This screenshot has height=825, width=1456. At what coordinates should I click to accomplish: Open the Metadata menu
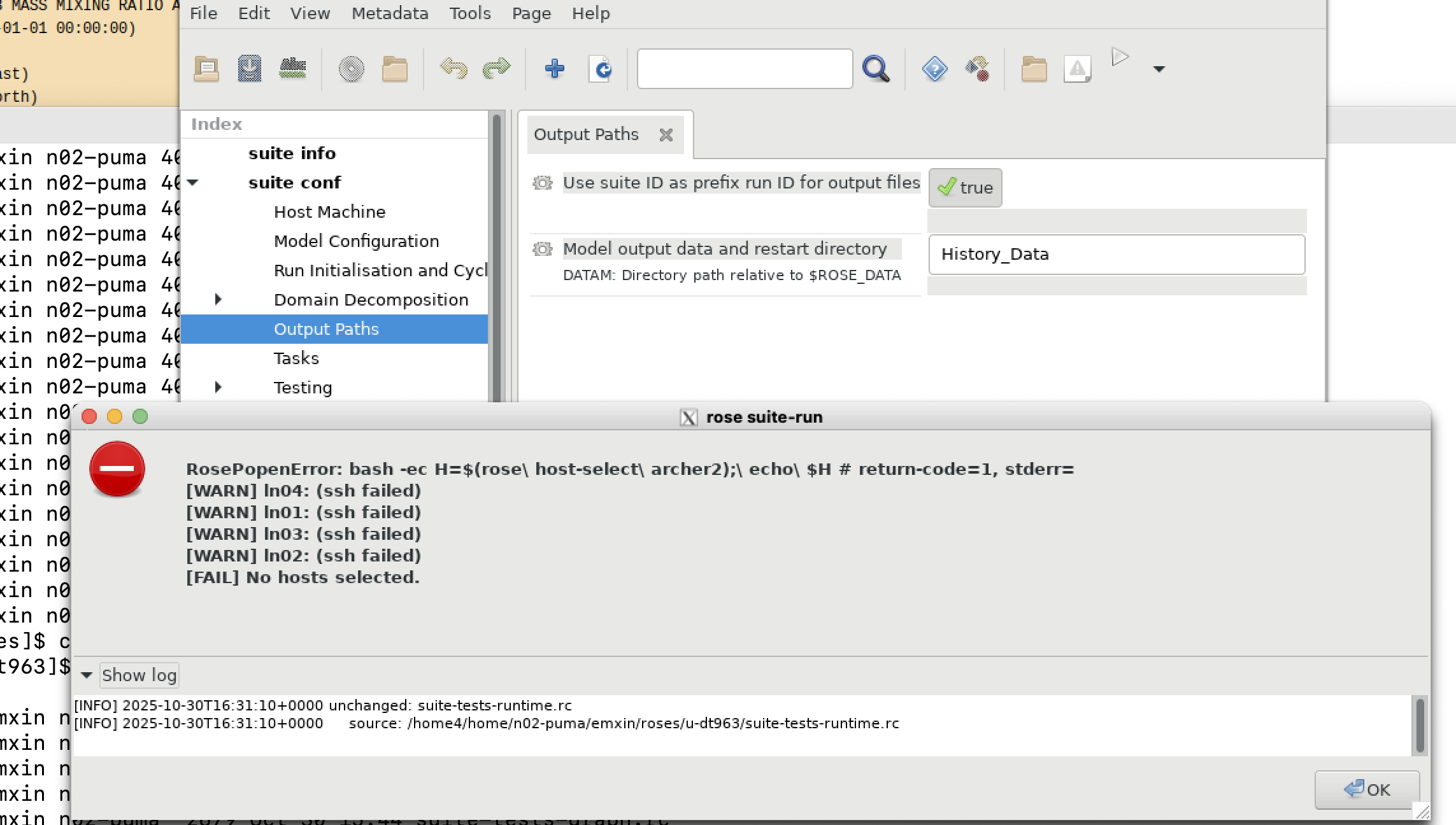tap(390, 13)
